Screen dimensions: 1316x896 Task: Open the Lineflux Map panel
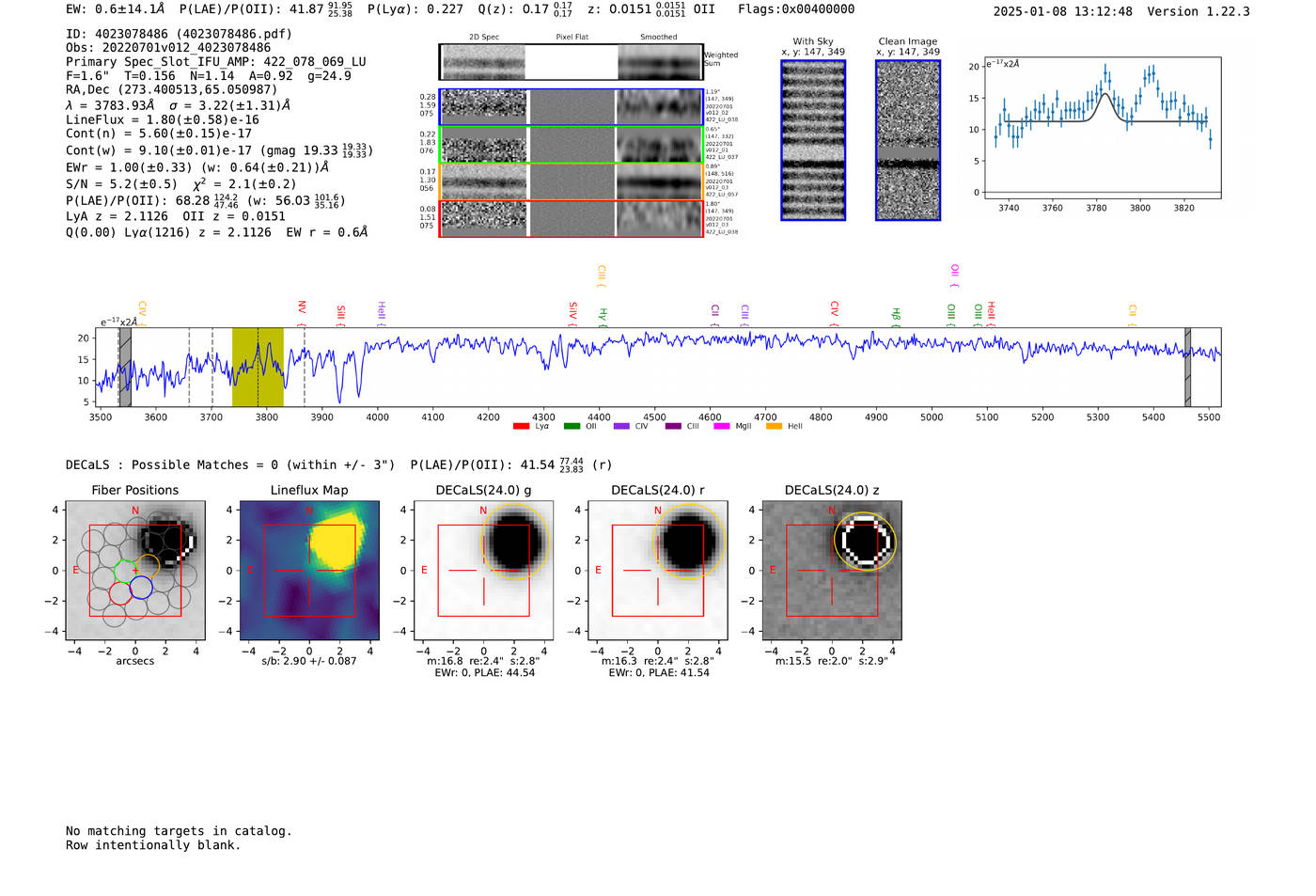309,570
